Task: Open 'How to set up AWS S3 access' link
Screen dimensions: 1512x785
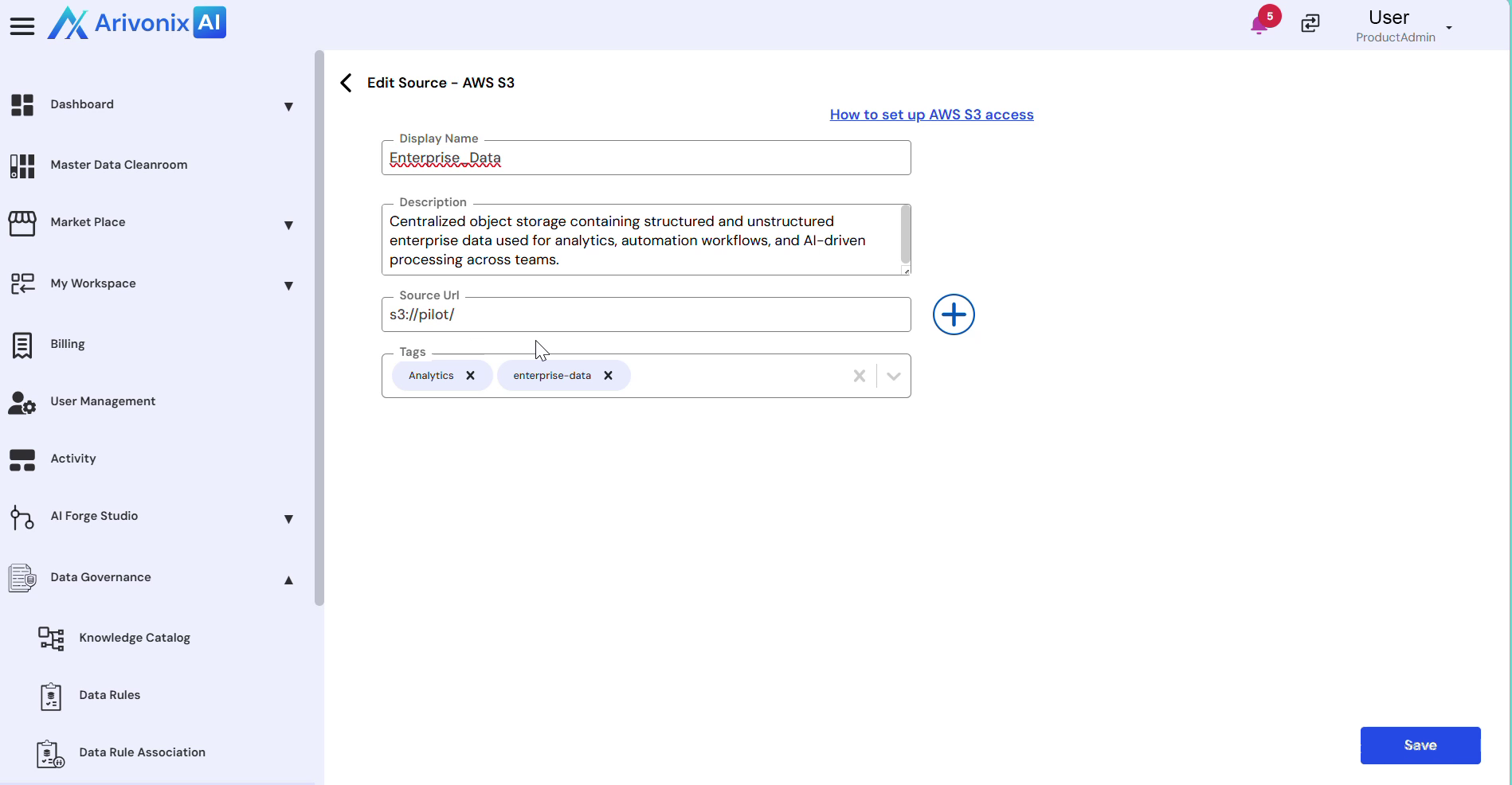Action: (x=931, y=115)
